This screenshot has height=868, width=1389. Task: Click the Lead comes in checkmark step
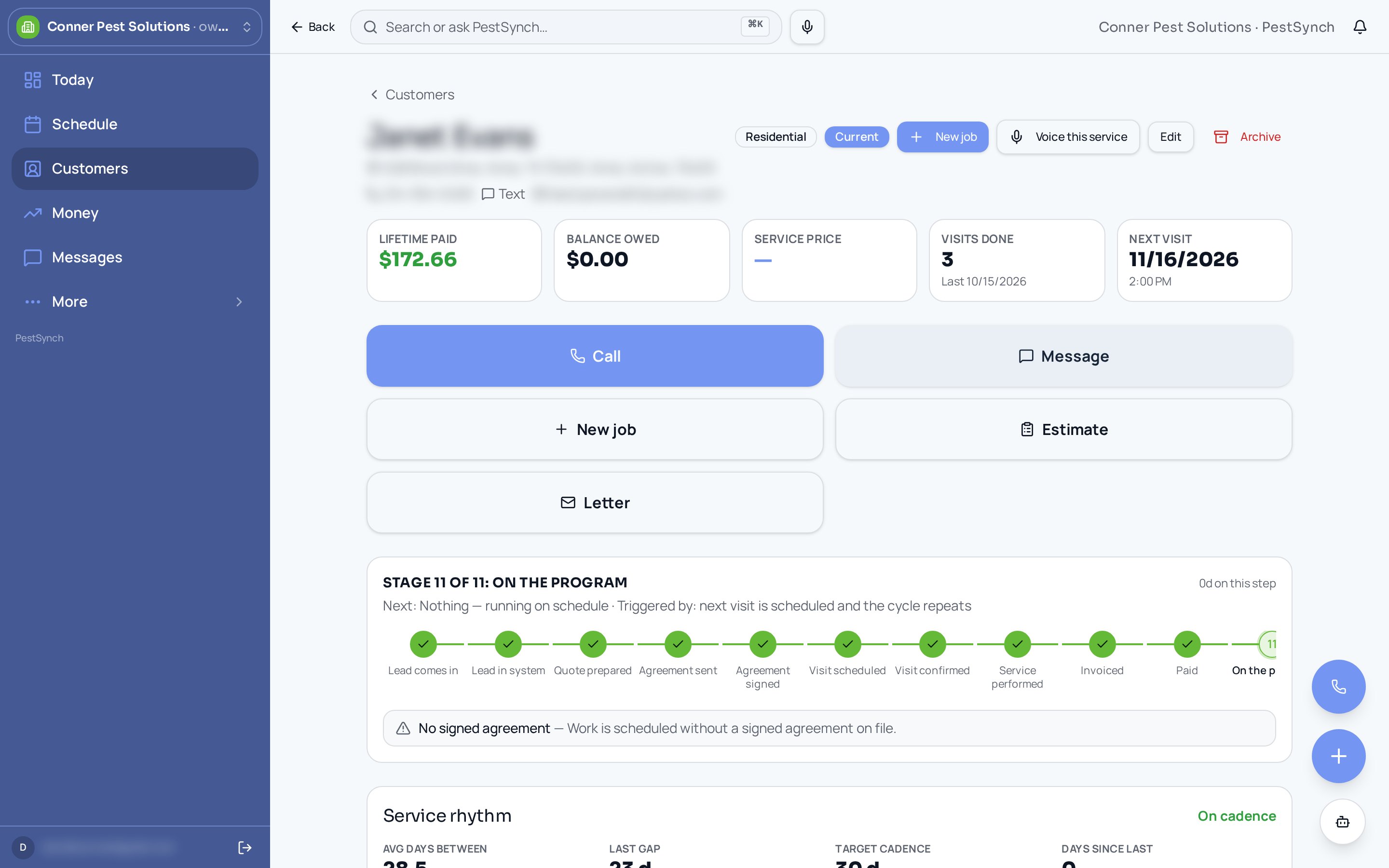[x=423, y=644]
